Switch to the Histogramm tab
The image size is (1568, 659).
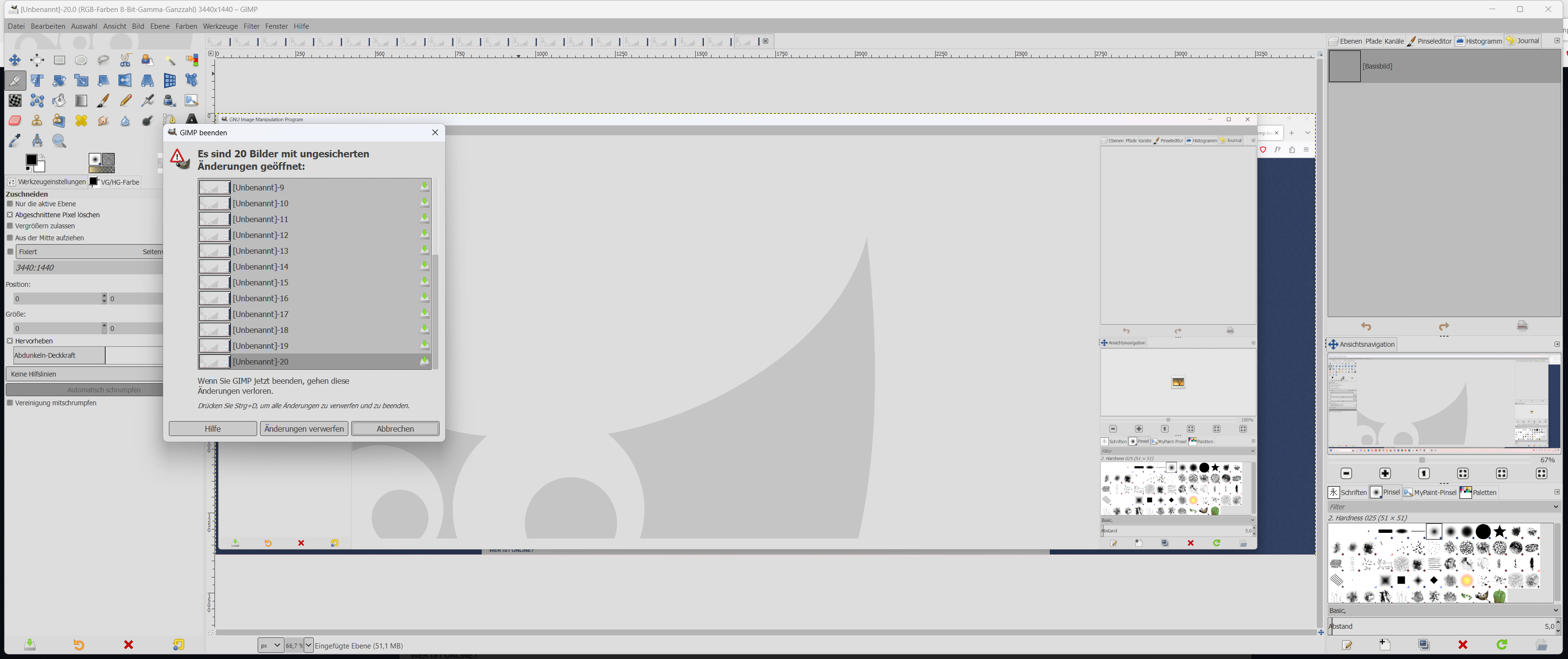(1479, 41)
